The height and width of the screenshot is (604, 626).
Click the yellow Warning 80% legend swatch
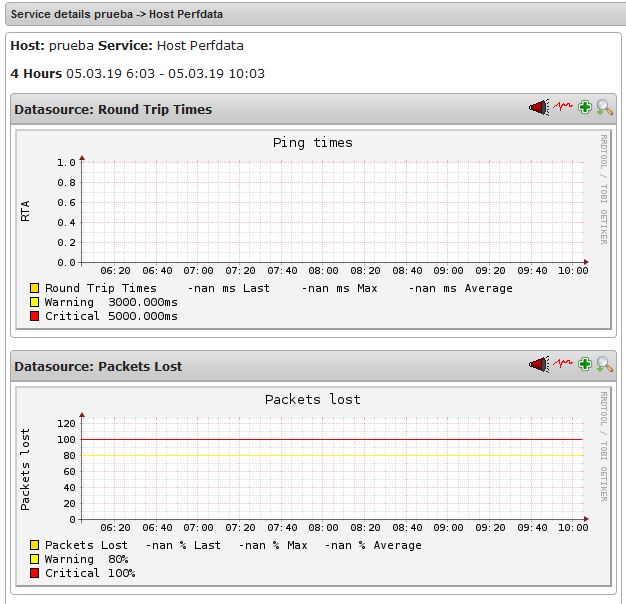(35, 560)
